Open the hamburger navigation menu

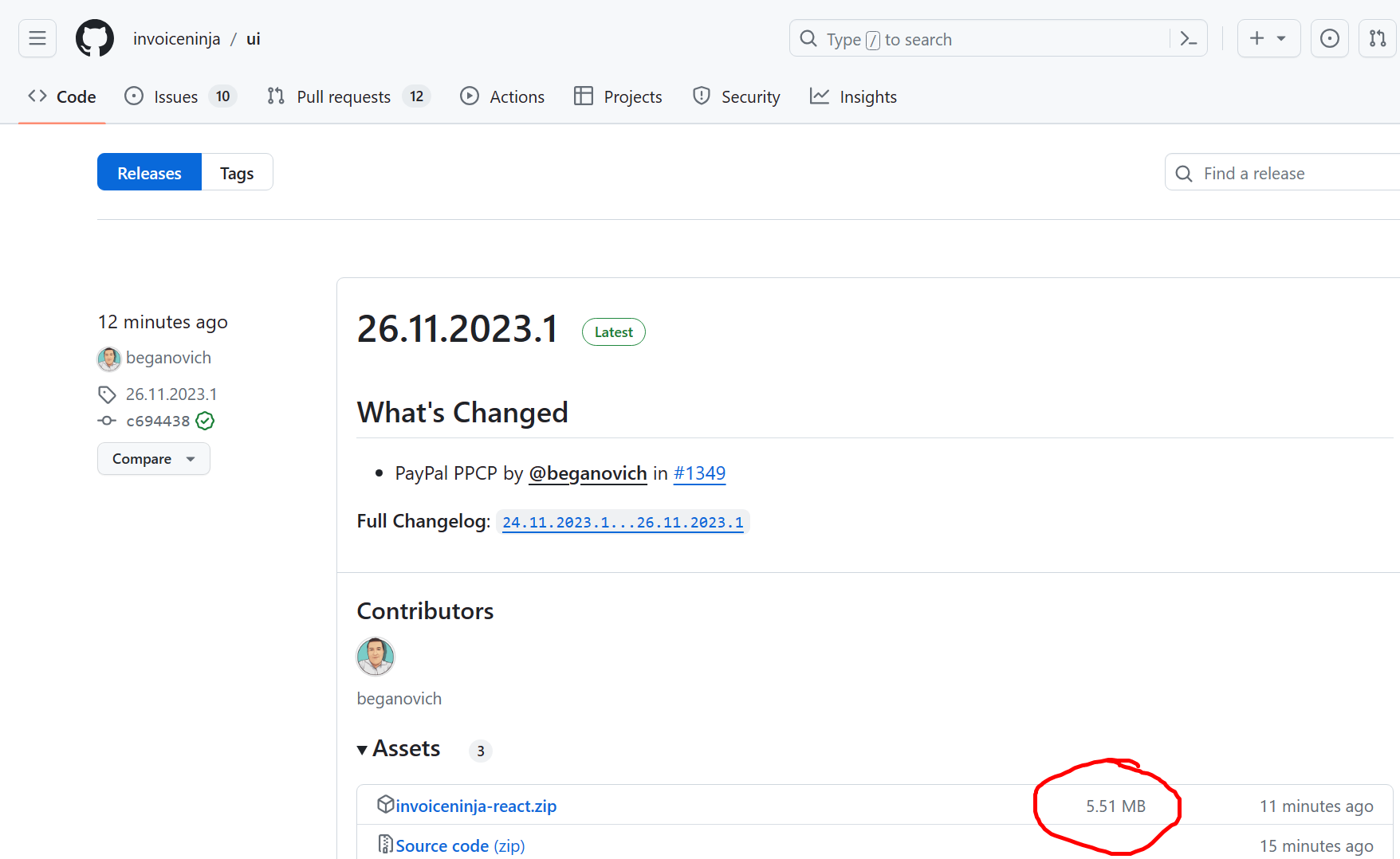37,38
